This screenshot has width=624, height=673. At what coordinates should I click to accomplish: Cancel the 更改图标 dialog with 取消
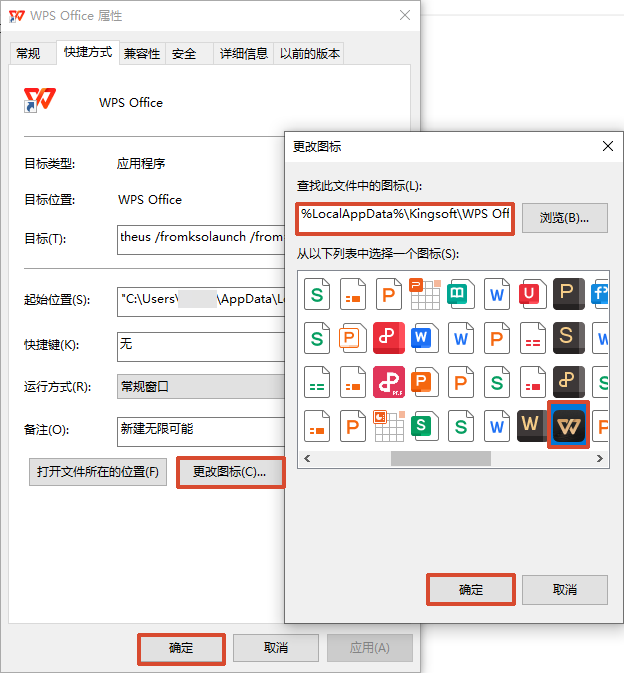(565, 590)
